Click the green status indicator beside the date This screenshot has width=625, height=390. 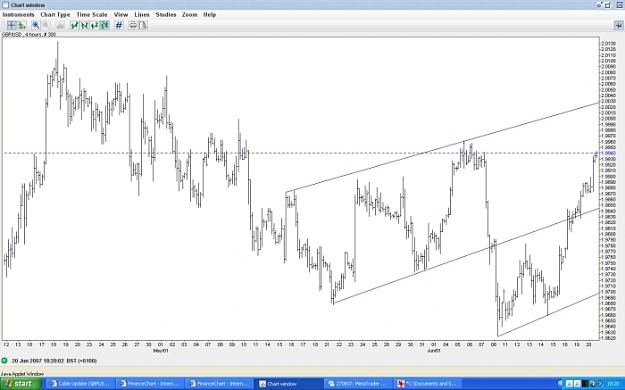(x=4, y=360)
